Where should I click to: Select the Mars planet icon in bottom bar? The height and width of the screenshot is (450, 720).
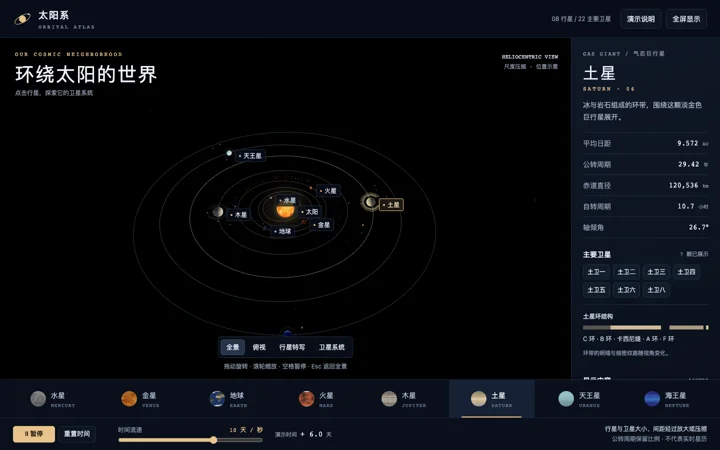pyautogui.click(x=306, y=399)
